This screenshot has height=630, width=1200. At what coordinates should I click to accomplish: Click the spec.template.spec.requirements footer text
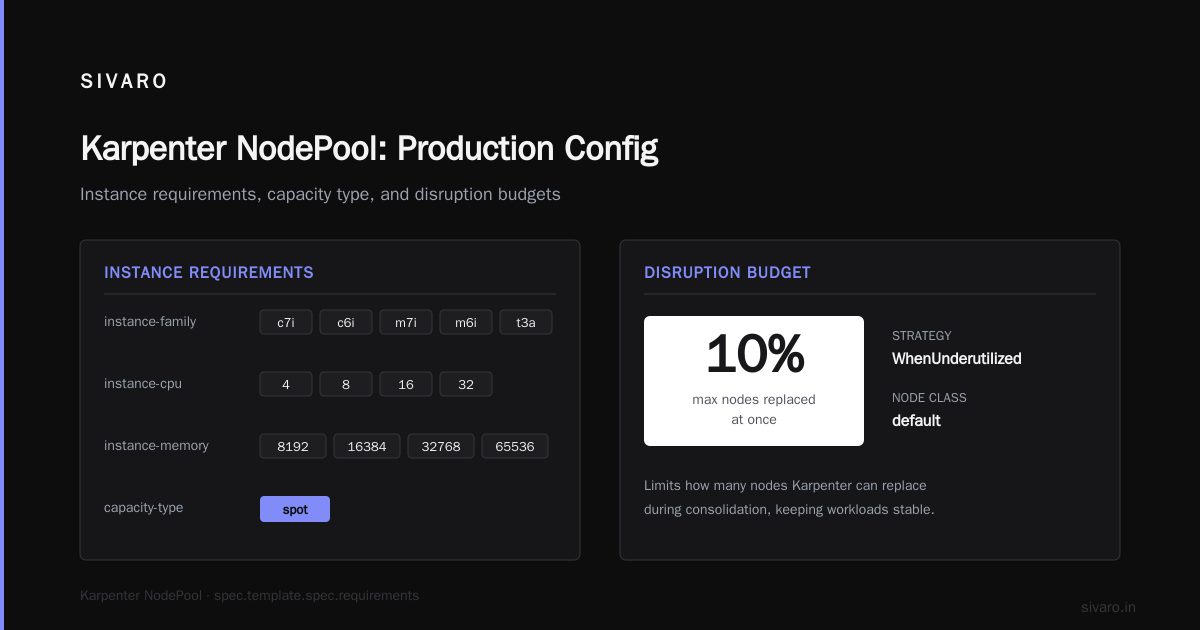(x=316, y=595)
